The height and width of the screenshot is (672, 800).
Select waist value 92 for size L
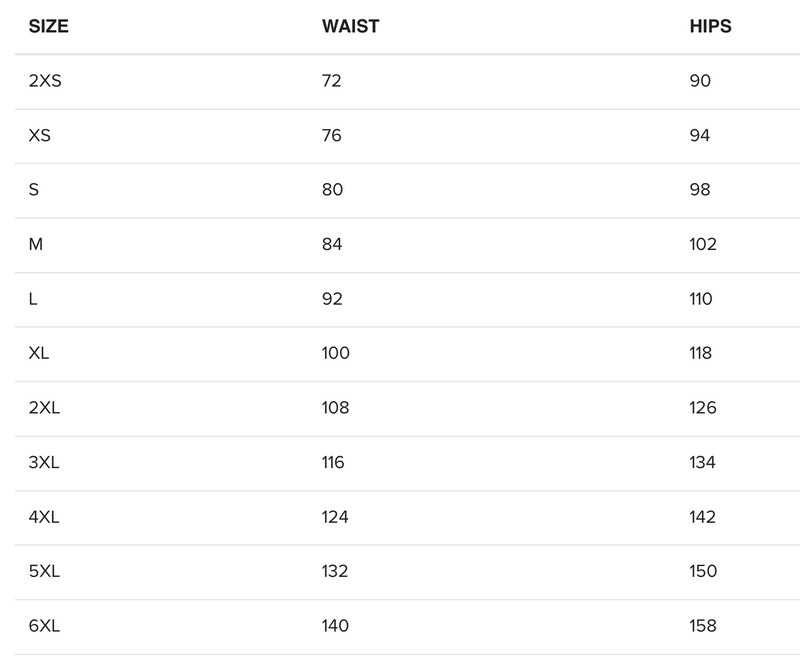pyautogui.click(x=331, y=298)
